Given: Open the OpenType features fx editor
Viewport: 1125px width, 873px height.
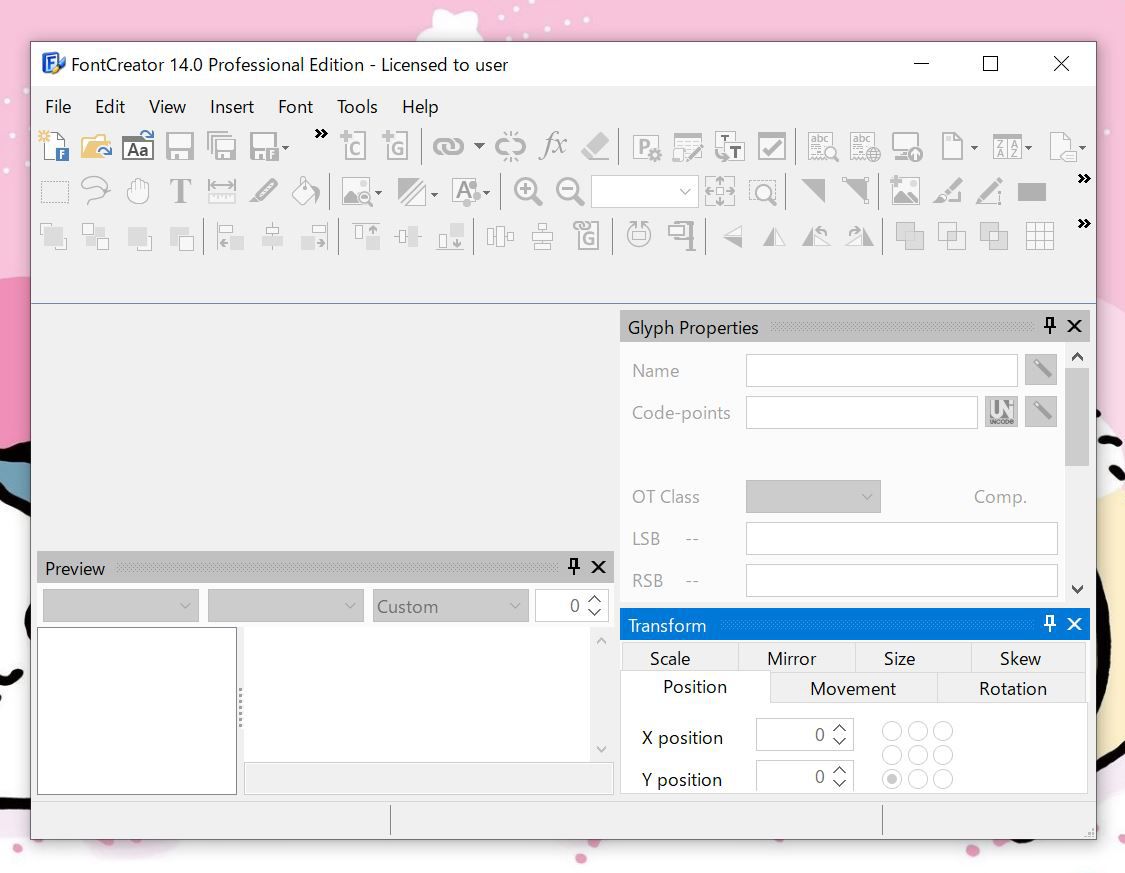Looking at the screenshot, I should (553, 146).
